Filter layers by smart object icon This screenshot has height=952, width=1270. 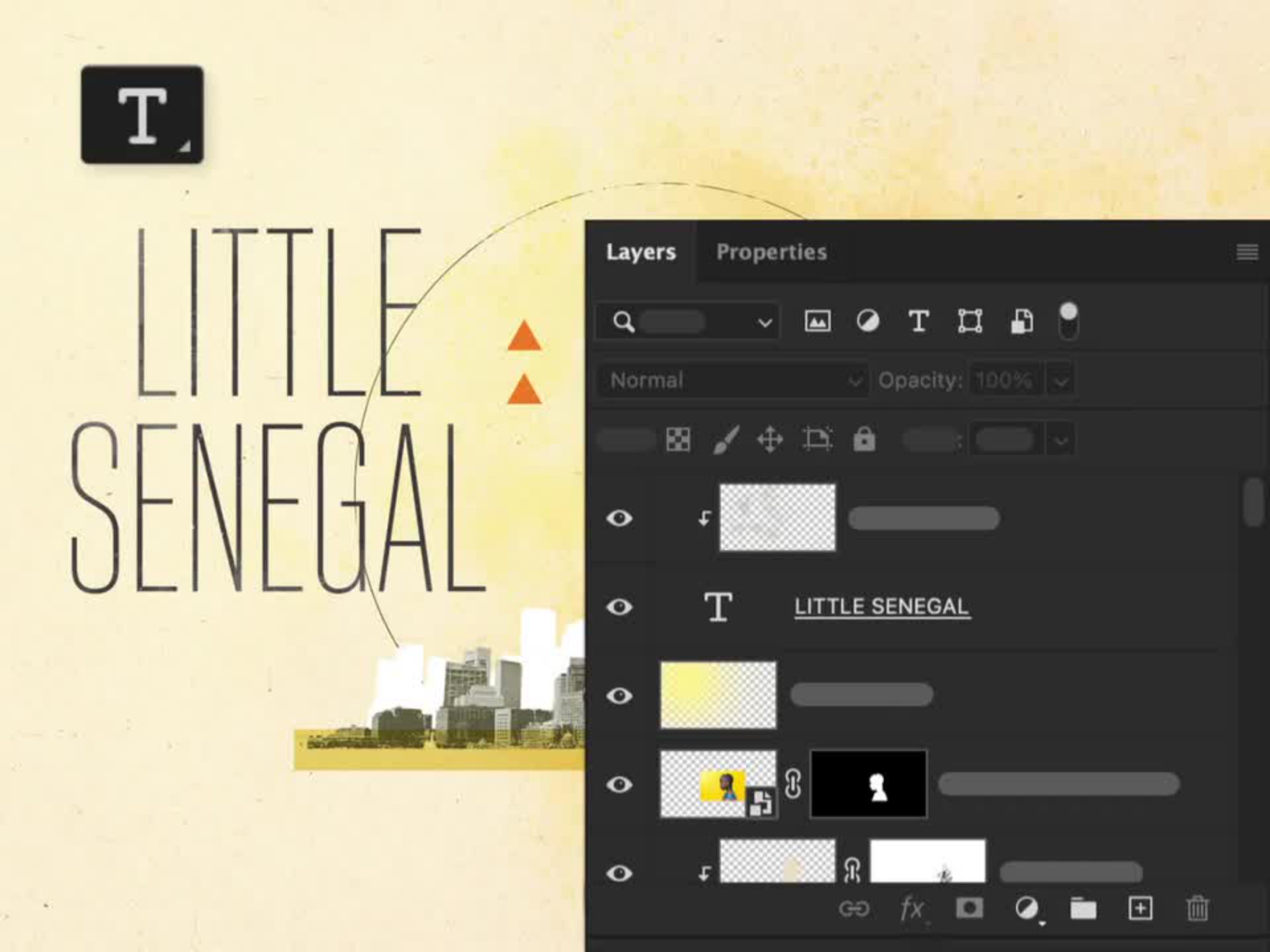(1021, 322)
